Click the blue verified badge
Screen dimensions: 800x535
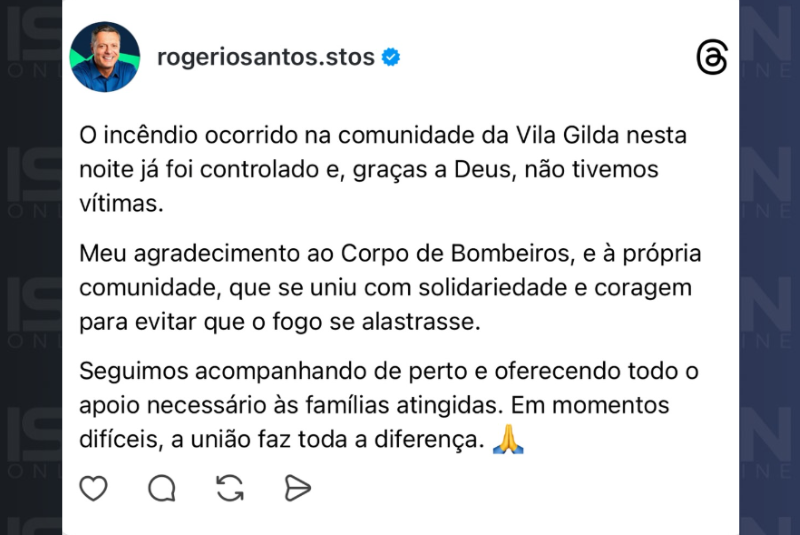[392, 58]
